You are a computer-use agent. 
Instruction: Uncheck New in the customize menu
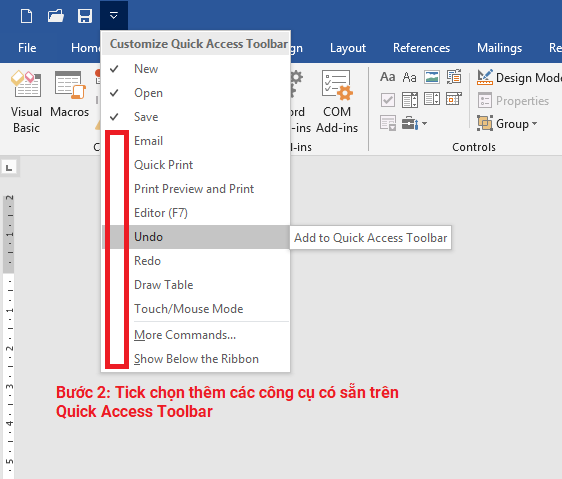(196, 69)
